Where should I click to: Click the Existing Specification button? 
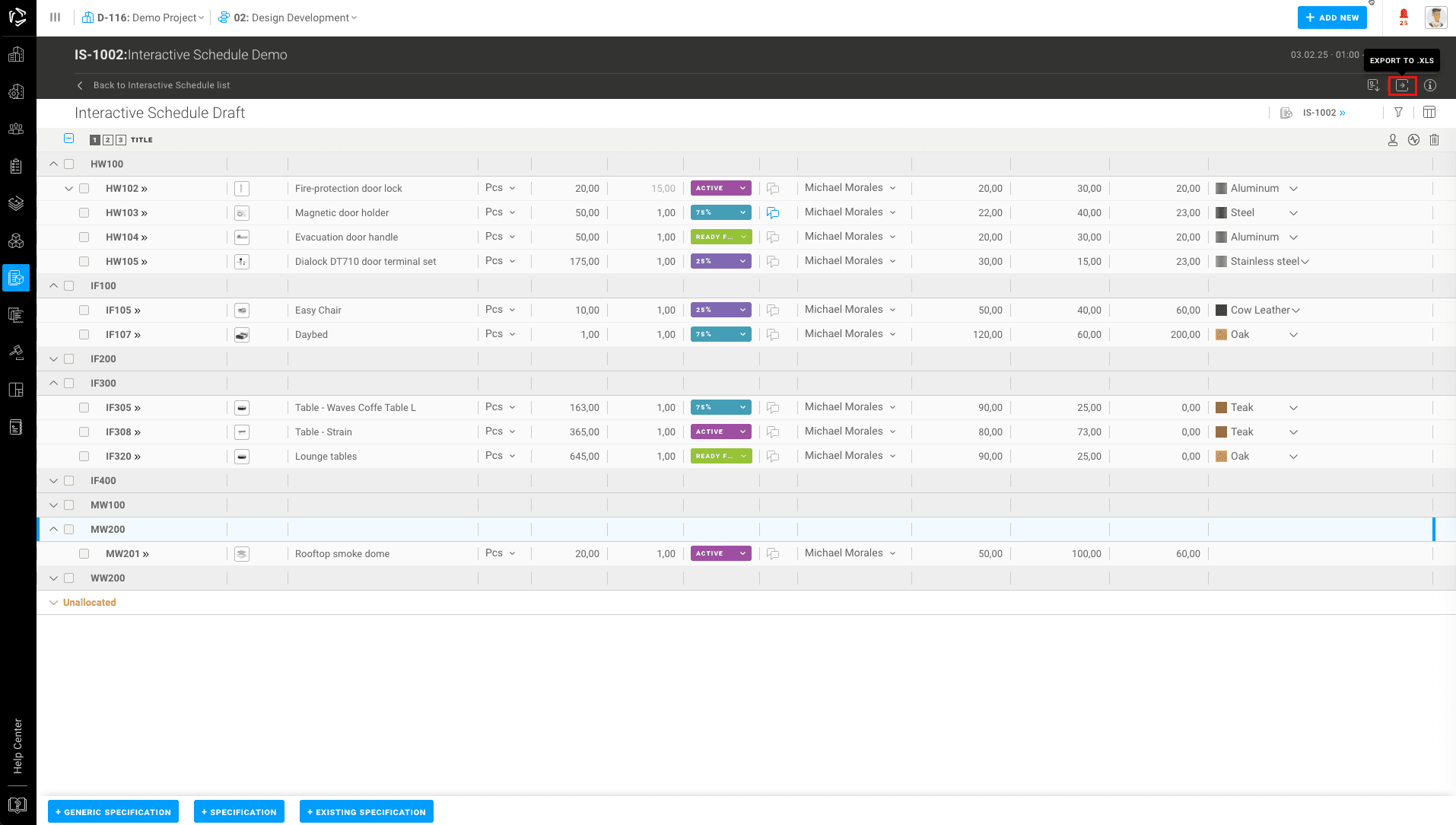point(367,811)
